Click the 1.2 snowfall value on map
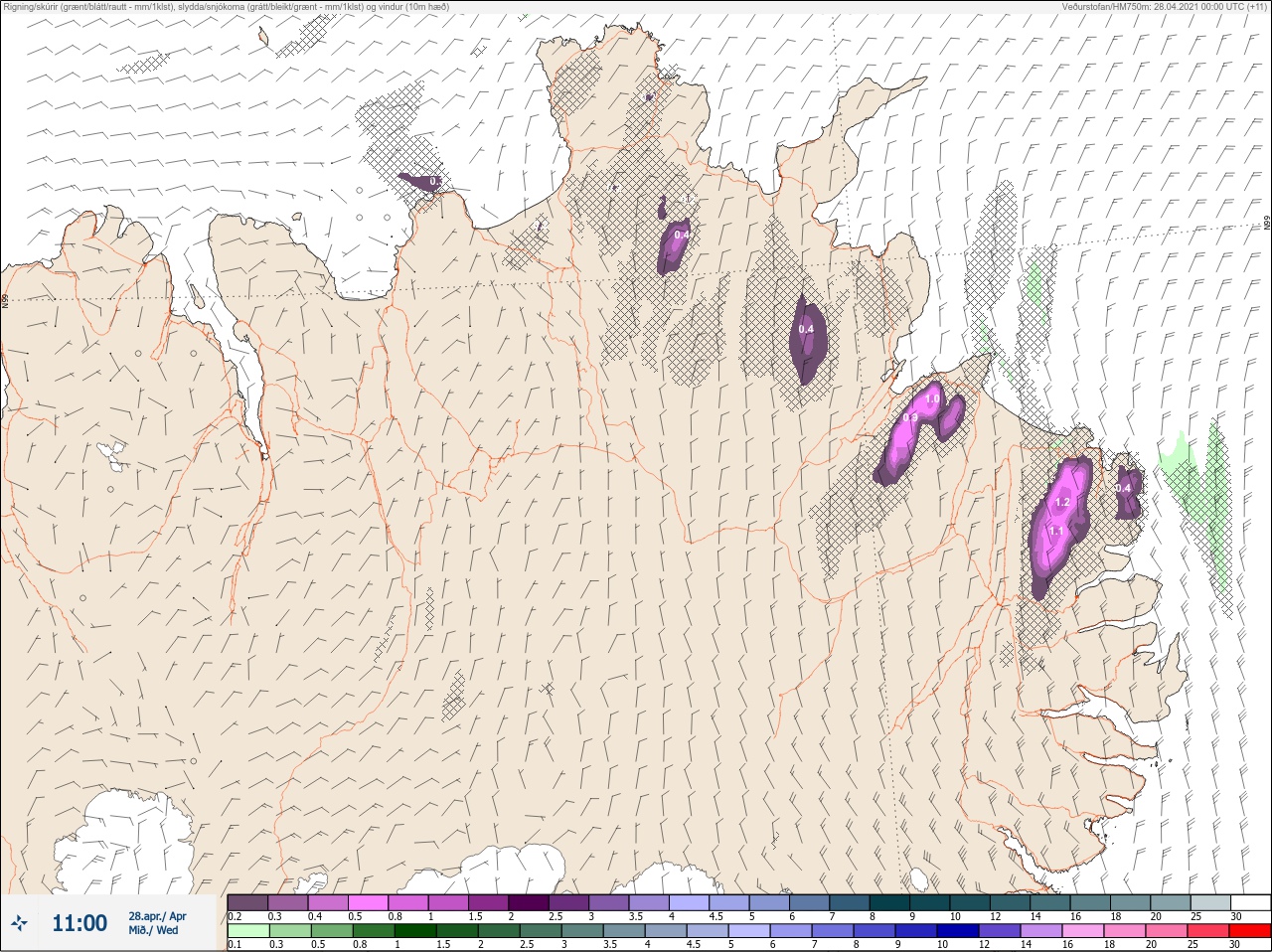 1062,503
